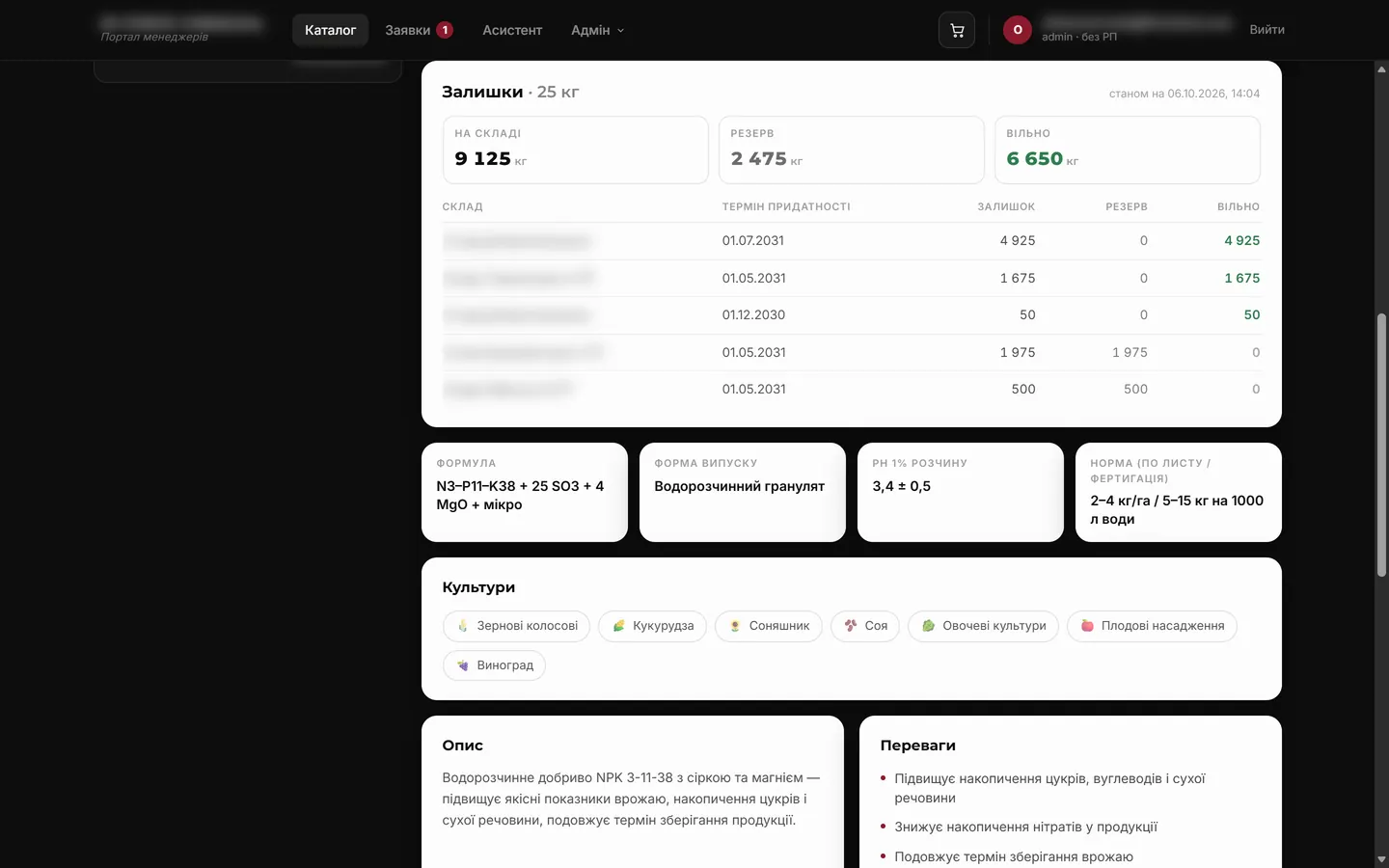
Task: Click the soy icon in Соя chip
Action: [851, 626]
